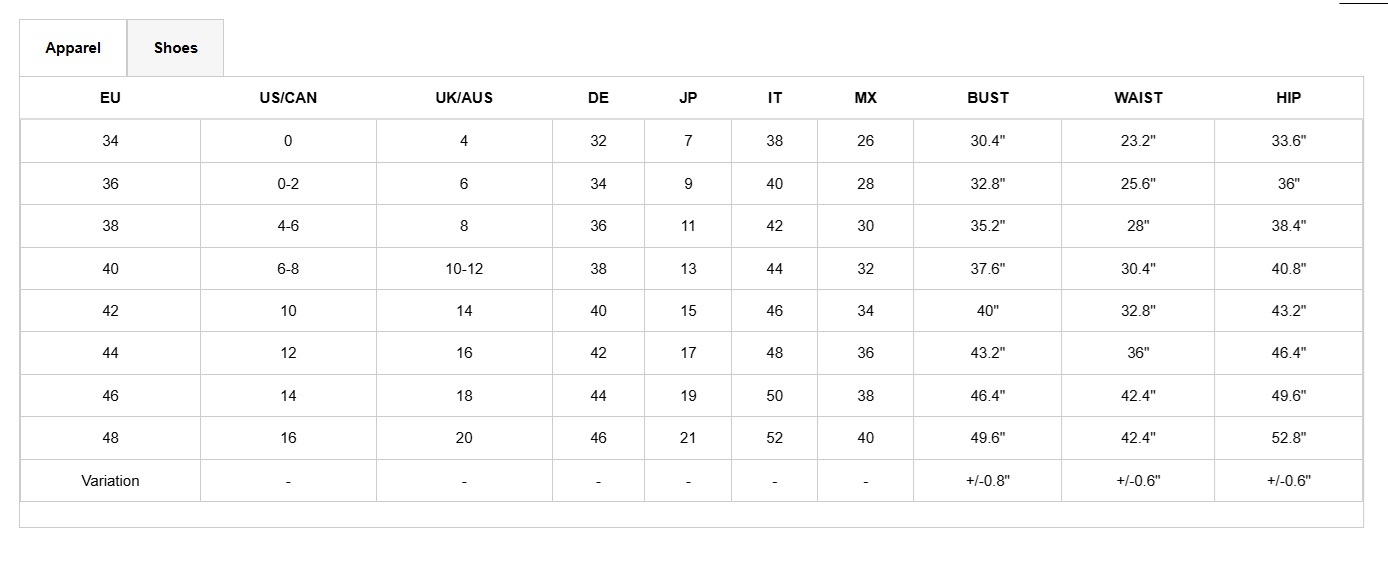
Task: Click the HIP column header
Action: pyautogui.click(x=1288, y=98)
